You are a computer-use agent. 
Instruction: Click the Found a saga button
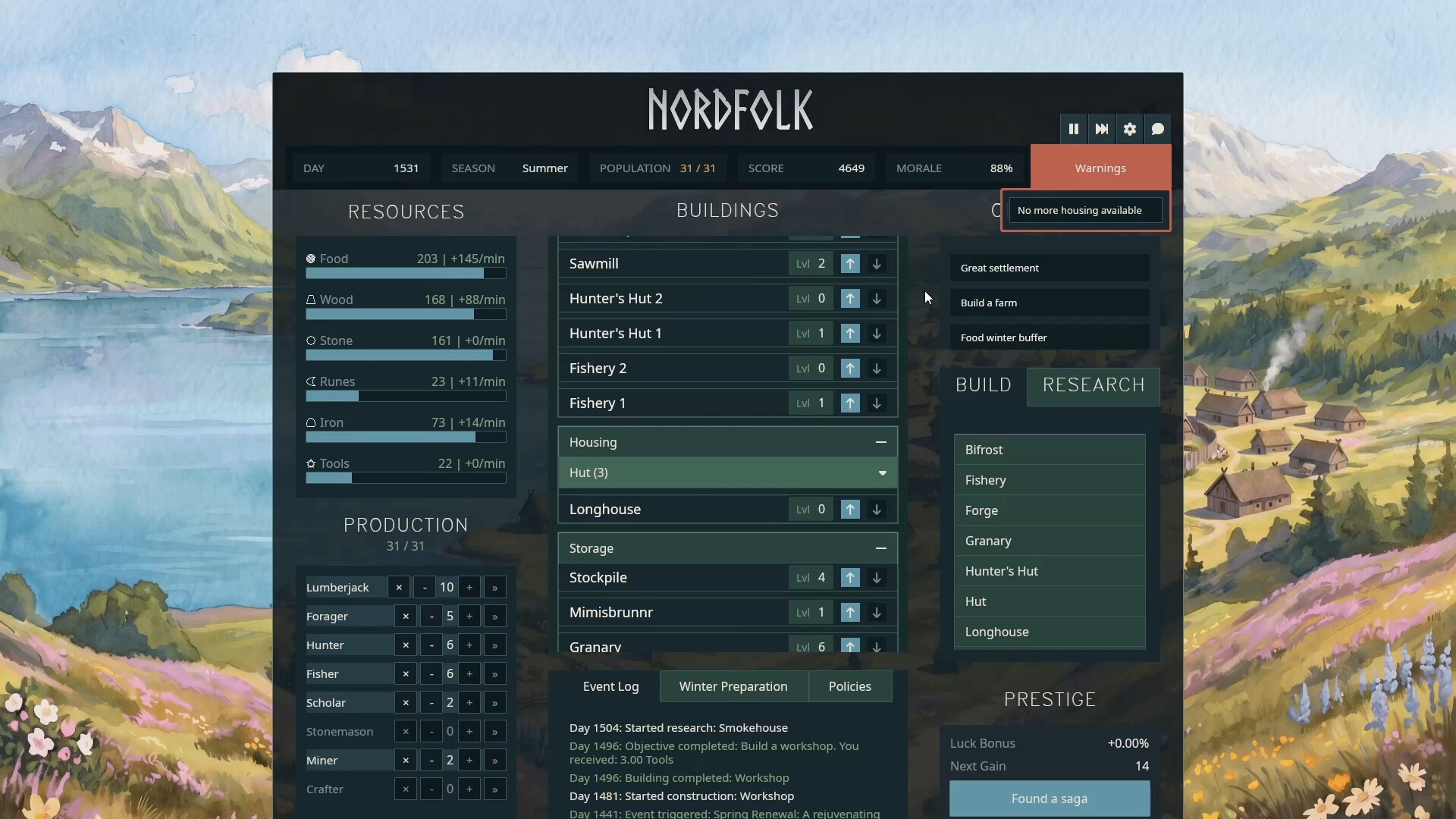point(1050,799)
